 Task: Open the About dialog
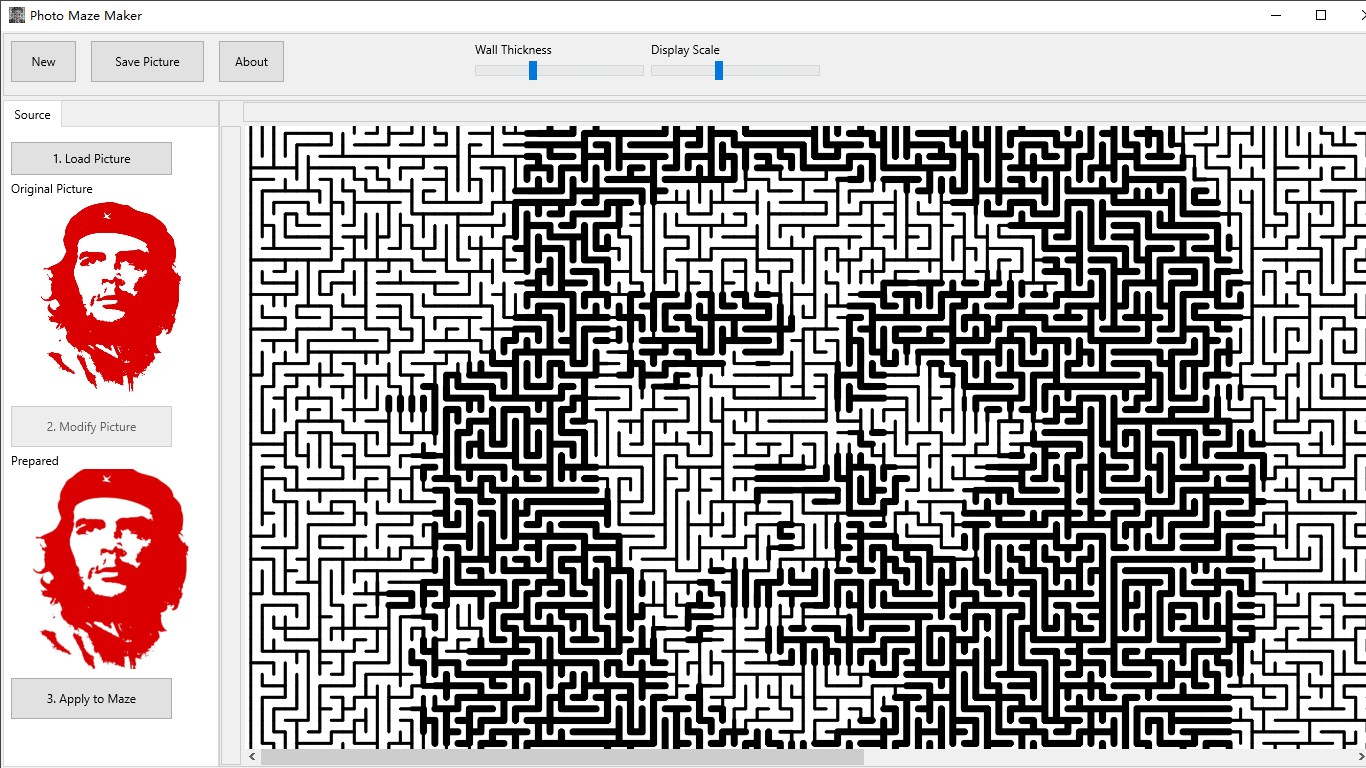[250, 61]
